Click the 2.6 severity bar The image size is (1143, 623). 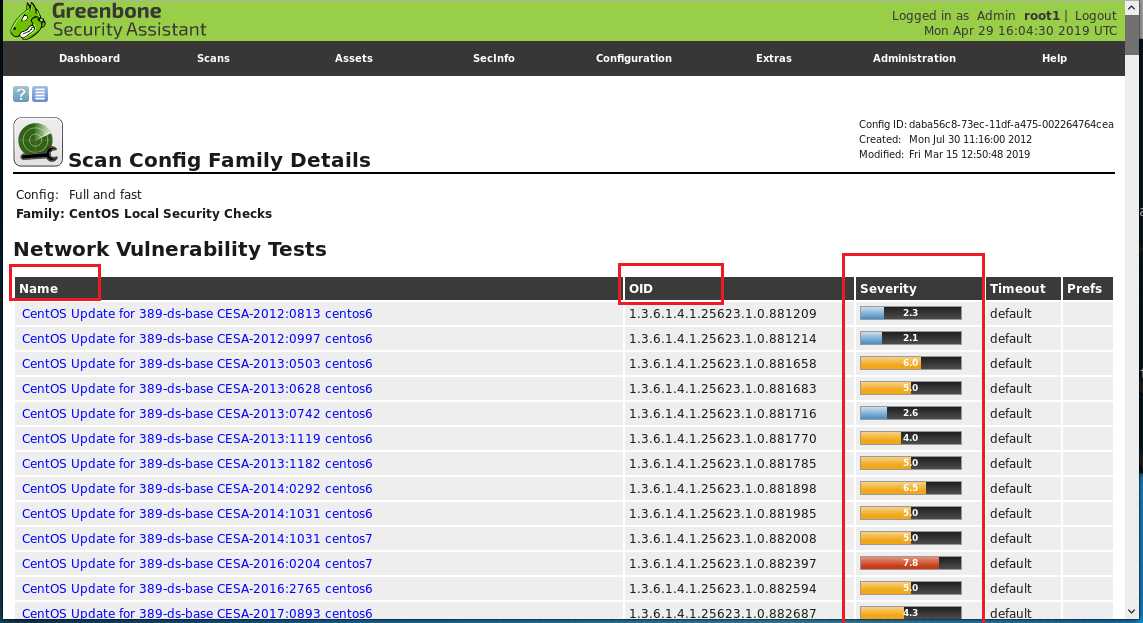click(x=910, y=413)
